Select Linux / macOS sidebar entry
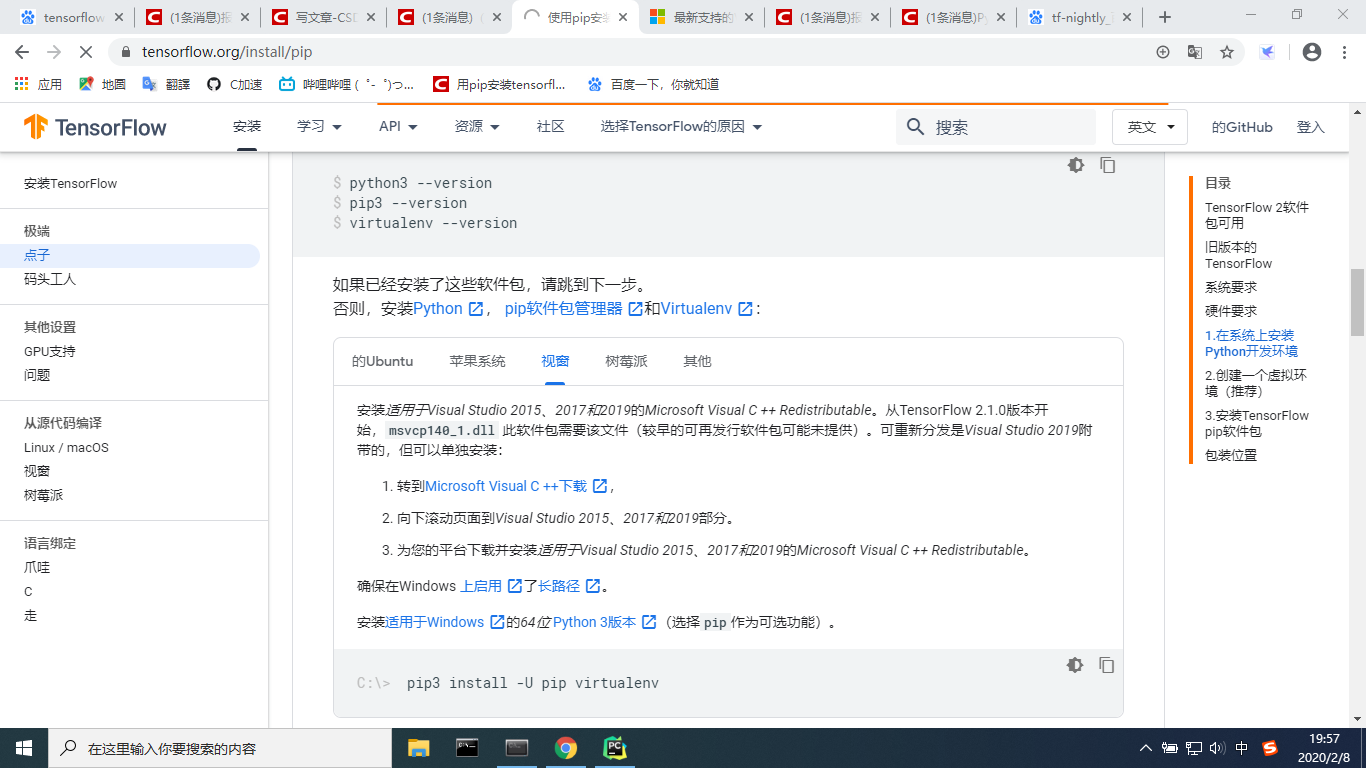The height and width of the screenshot is (768, 1366). (66, 447)
